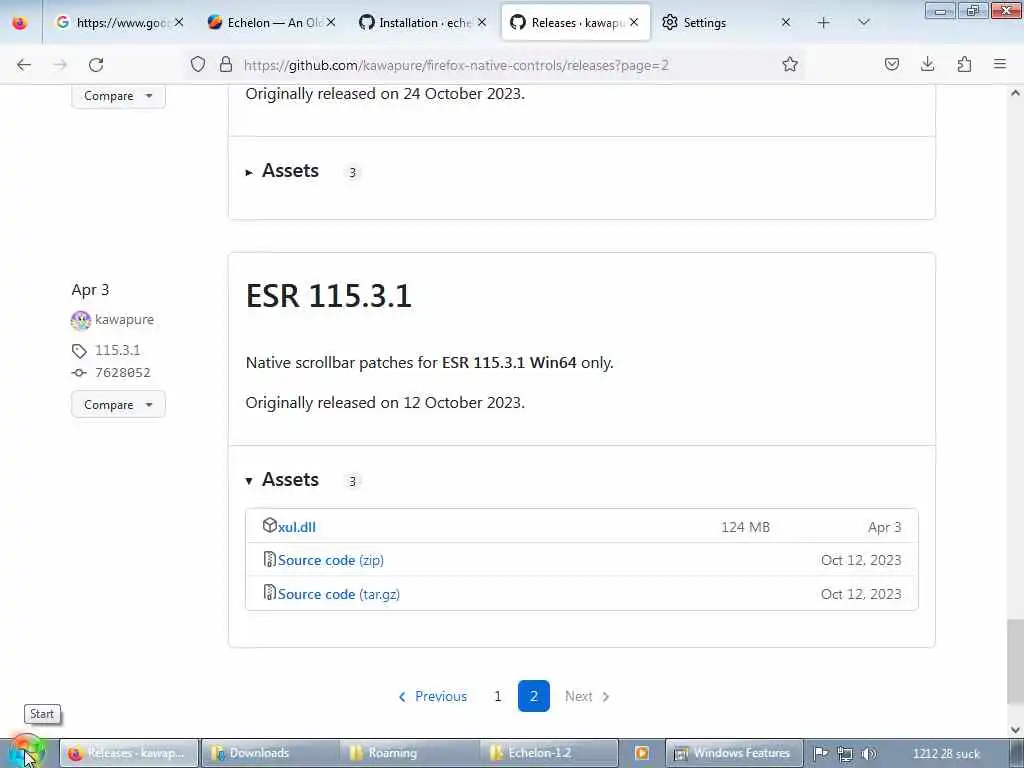
Task: Collapse ESR 115.3.1 Assets section
Action: coord(283,480)
